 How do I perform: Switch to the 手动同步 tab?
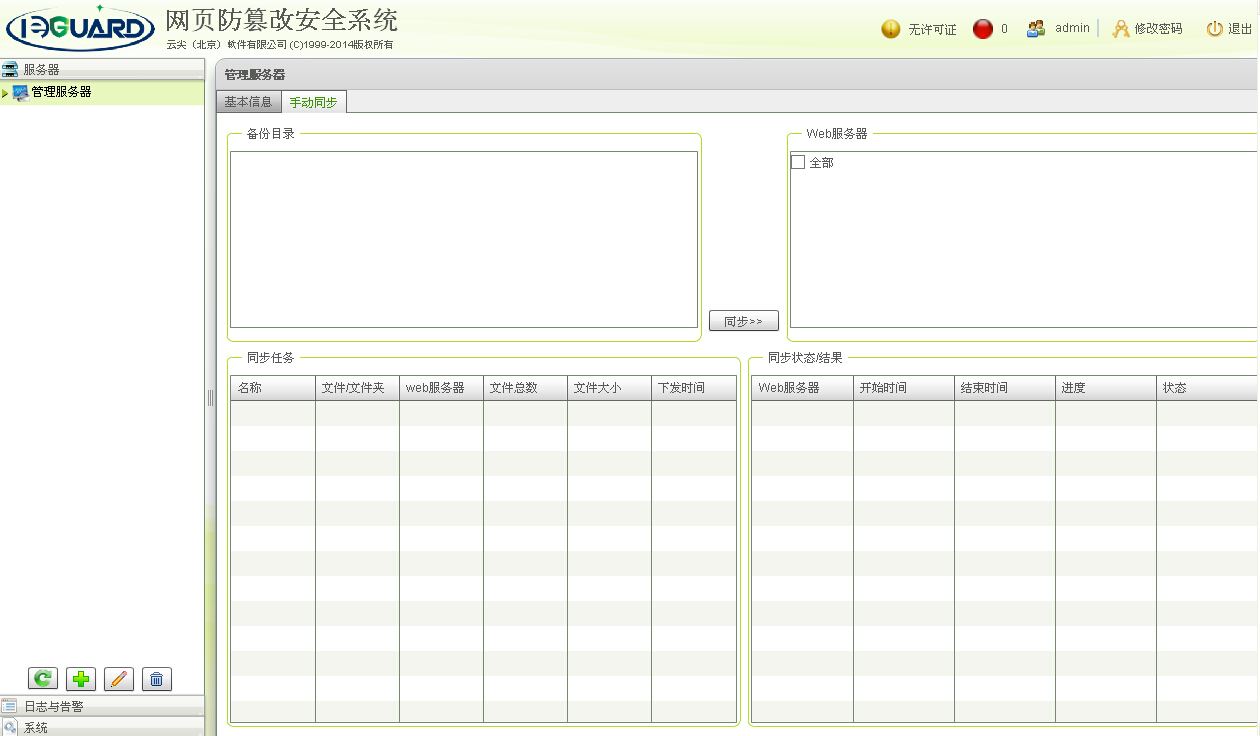[x=314, y=102]
